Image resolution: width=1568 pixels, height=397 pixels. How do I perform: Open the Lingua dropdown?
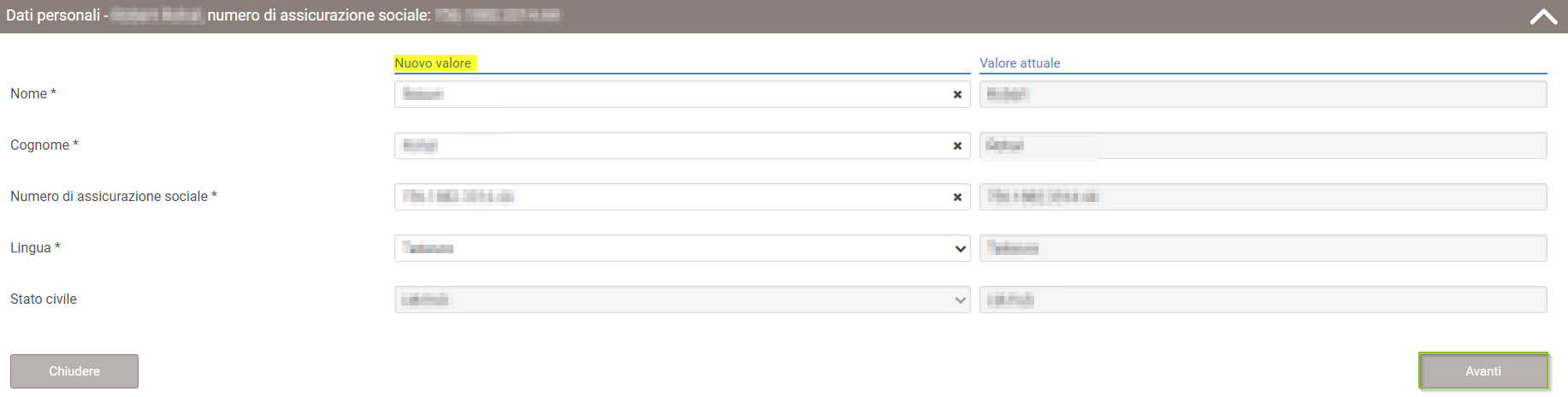pyautogui.click(x=682, y=248)
